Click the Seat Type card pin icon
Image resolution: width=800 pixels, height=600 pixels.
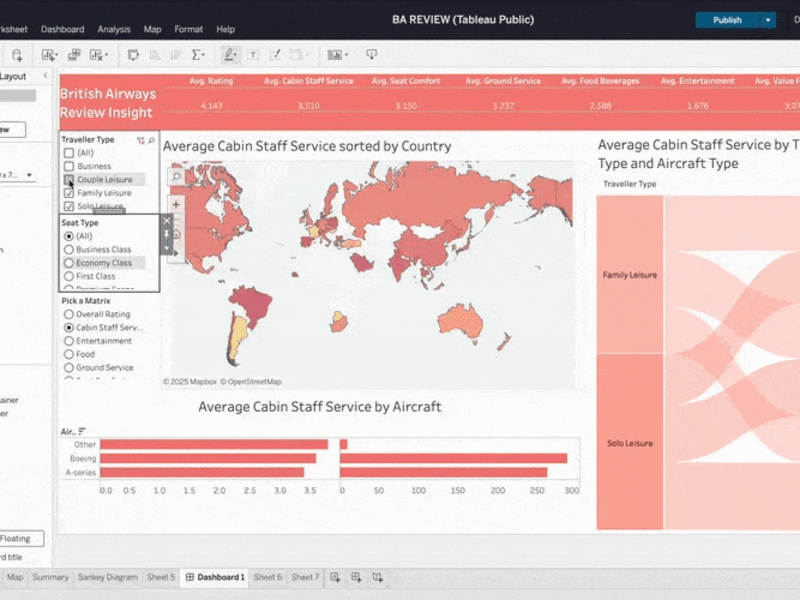pyautogui.click(x=167, y=234)
